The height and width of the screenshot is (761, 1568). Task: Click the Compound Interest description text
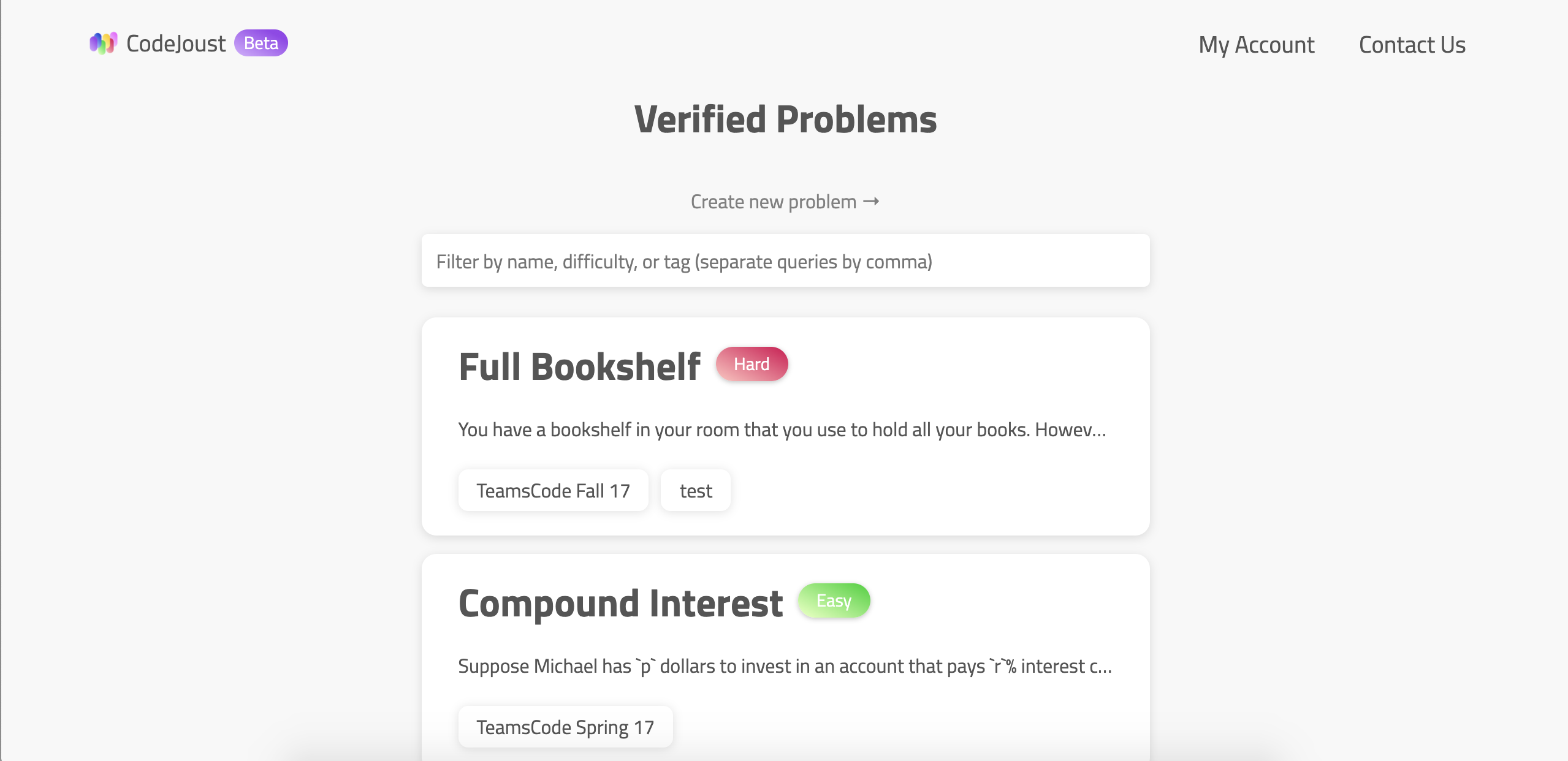pos(783,666)
